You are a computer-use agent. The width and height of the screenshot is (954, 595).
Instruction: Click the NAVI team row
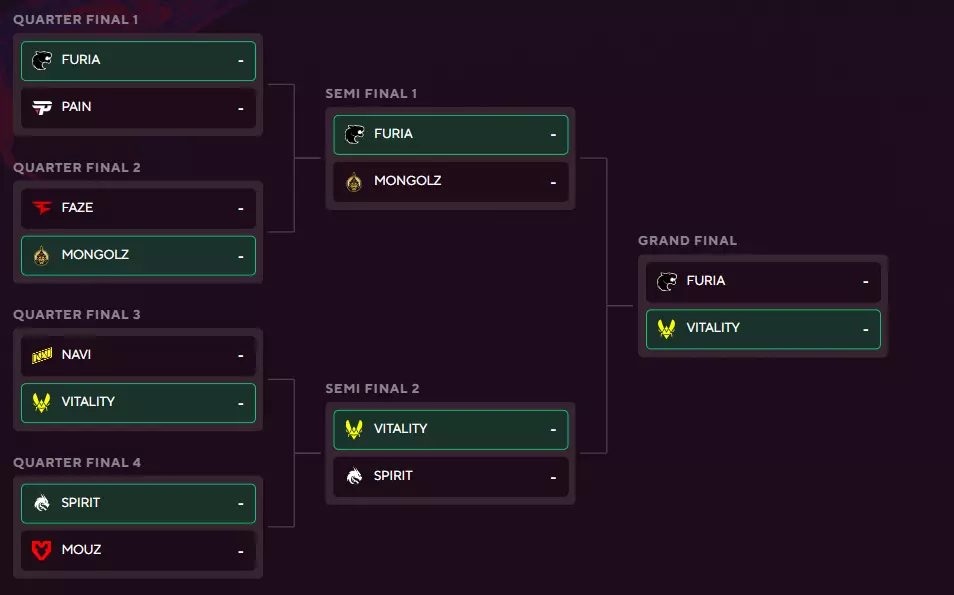coord(138,354)
